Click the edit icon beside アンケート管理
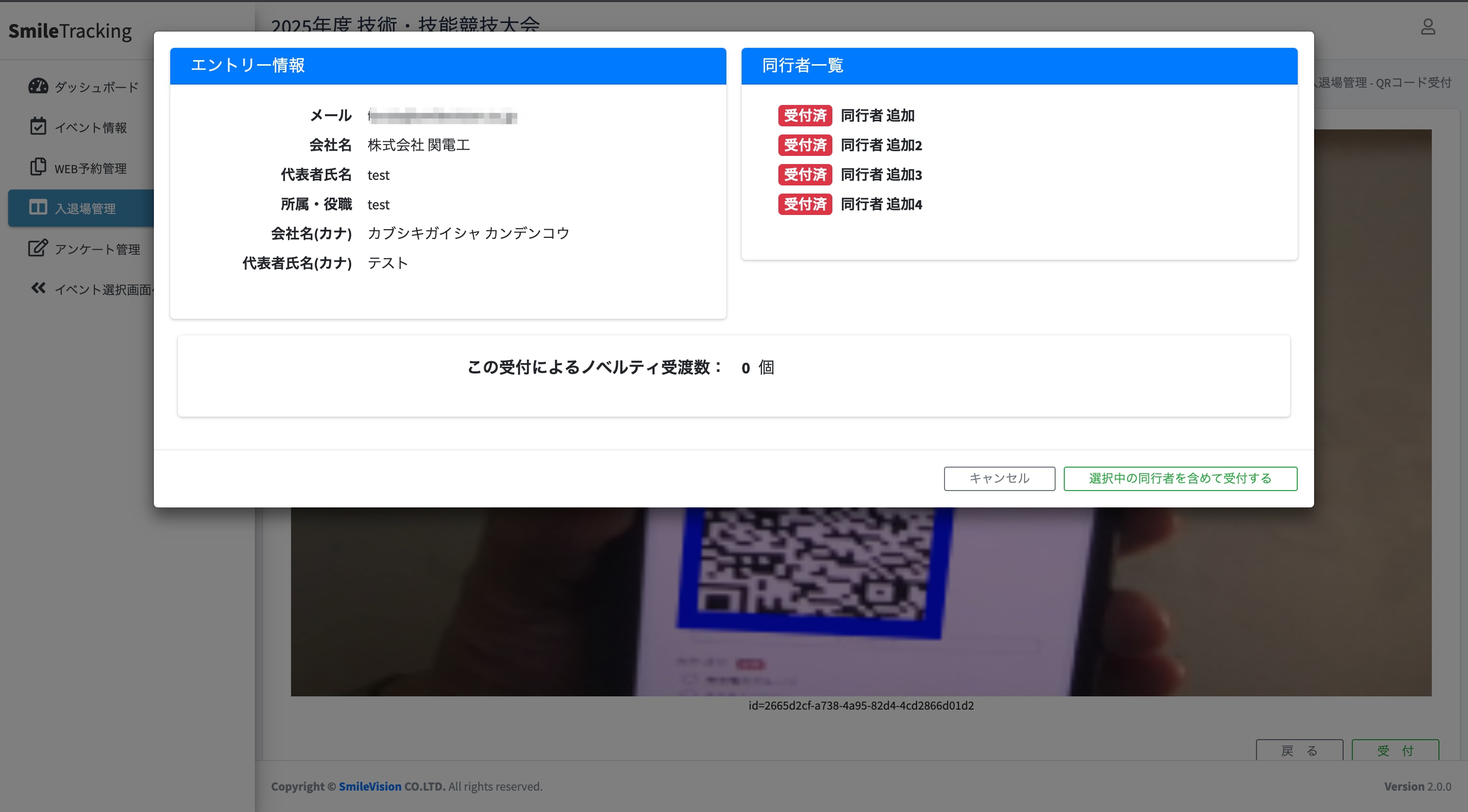 38,248
